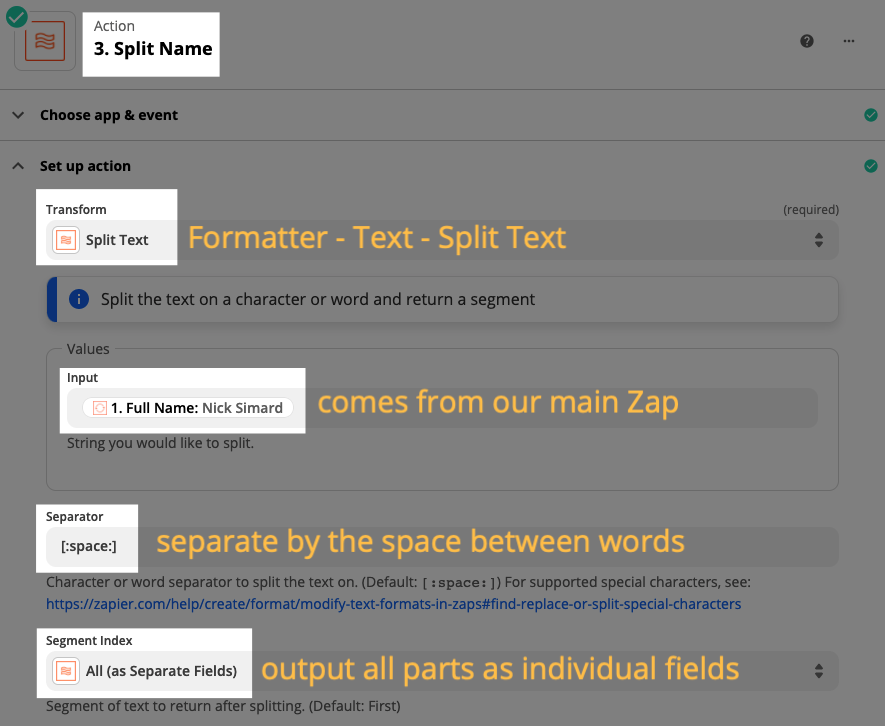Click the green step status badge at top left
Screen dimensions: 885x726
(16, 17)
